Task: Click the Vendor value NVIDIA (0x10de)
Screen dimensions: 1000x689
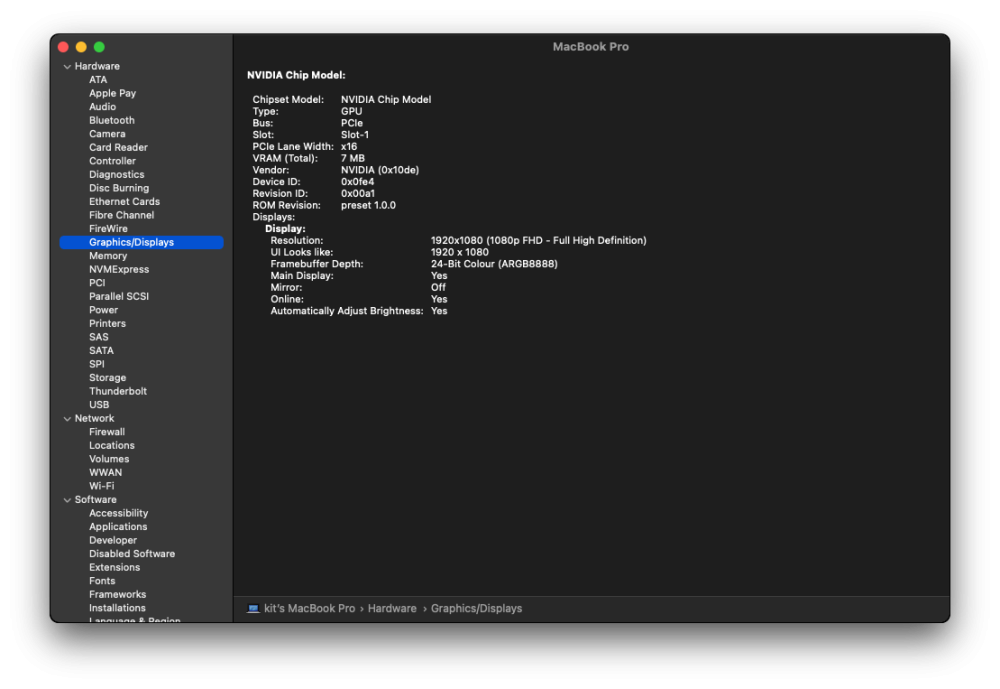Action: (x=379, y=170)
